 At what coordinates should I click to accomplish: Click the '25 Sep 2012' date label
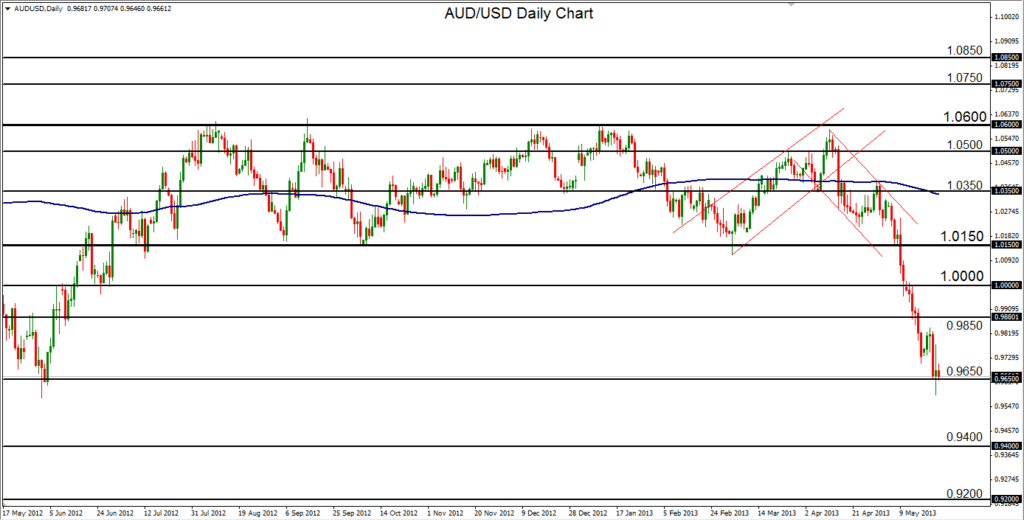coord(353,514)
